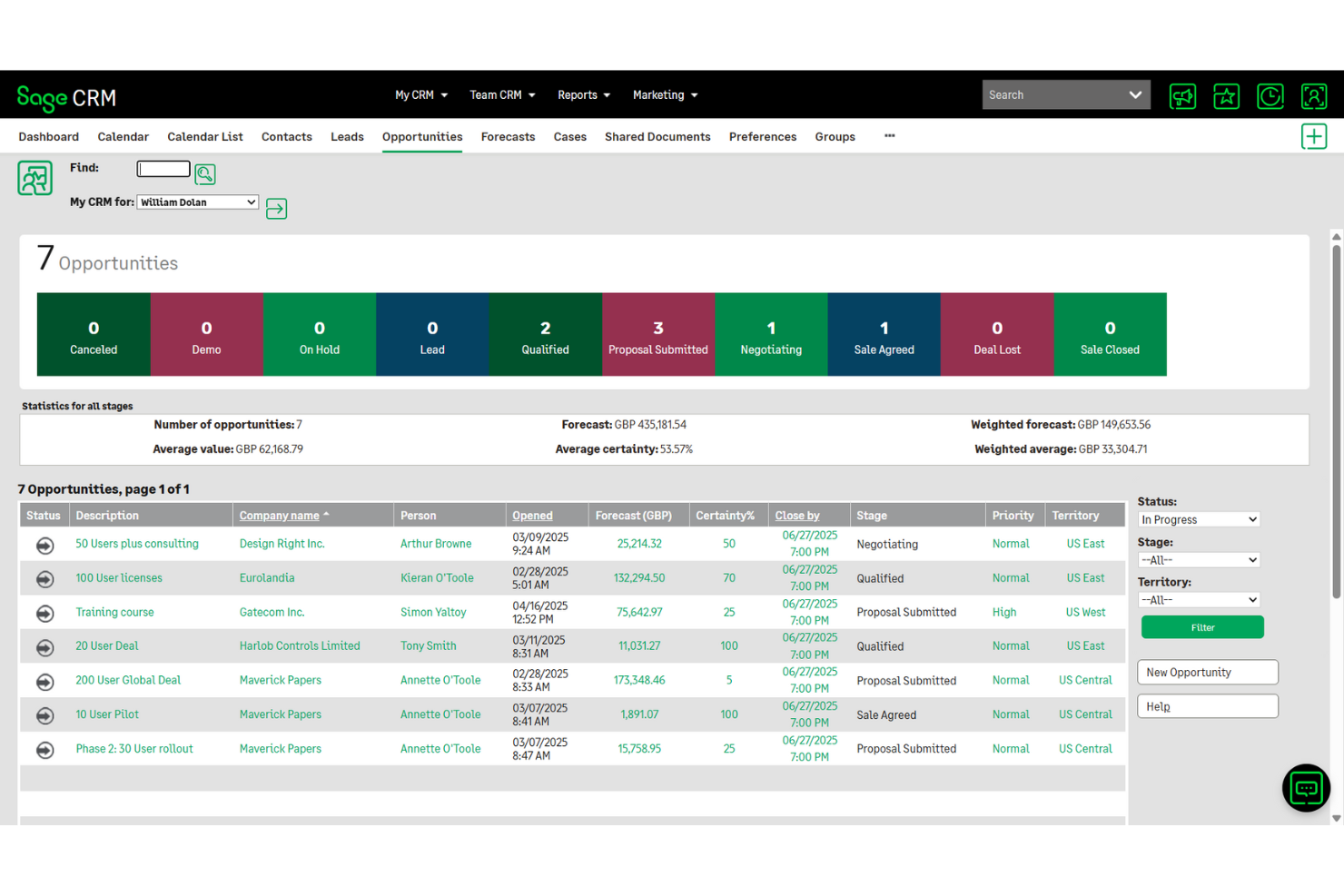Switch to the Contacts tab

pyautogui.click(x=286, y=137)
